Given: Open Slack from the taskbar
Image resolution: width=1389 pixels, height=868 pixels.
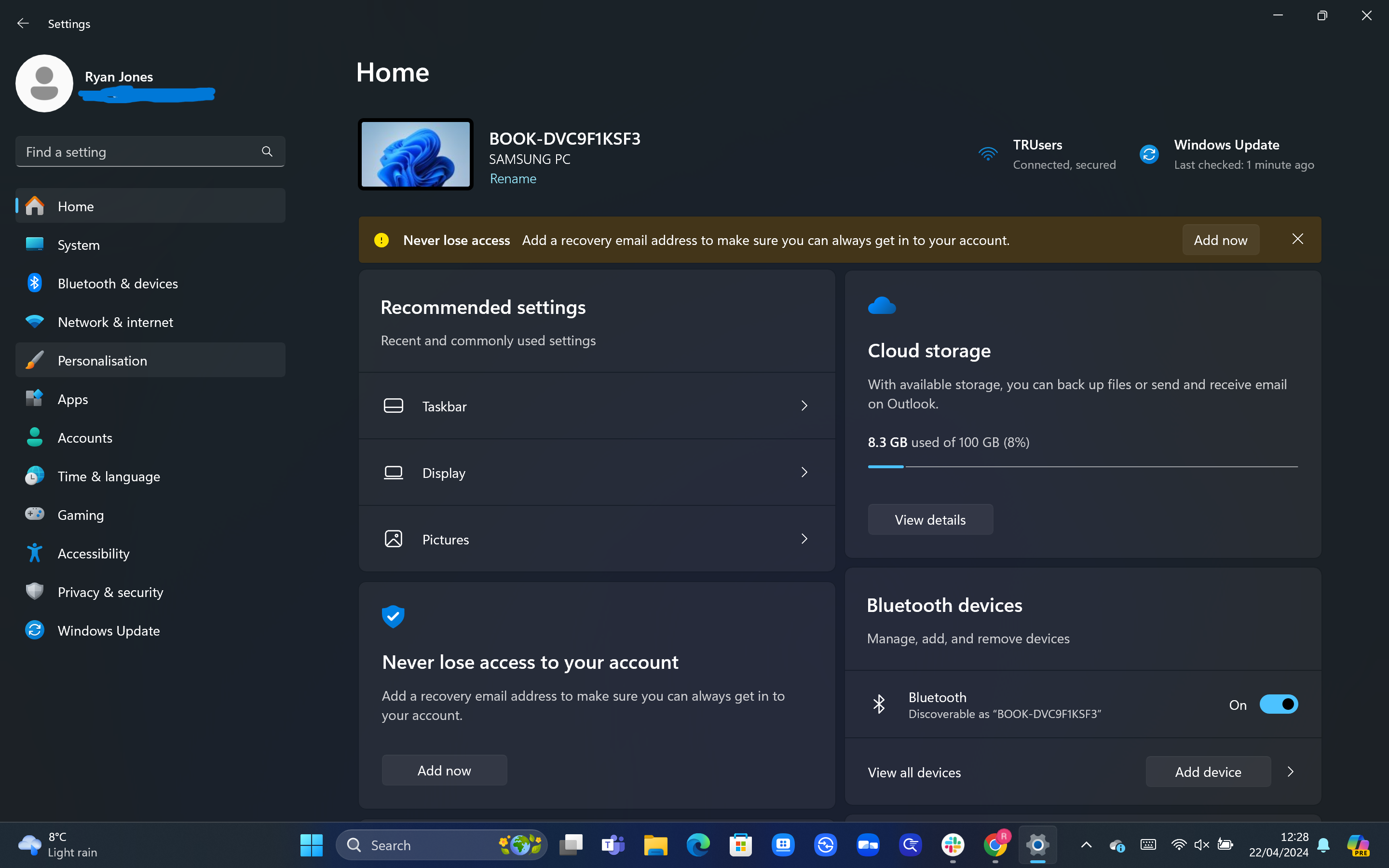Looking at the screenshot, I should [953, 845].
